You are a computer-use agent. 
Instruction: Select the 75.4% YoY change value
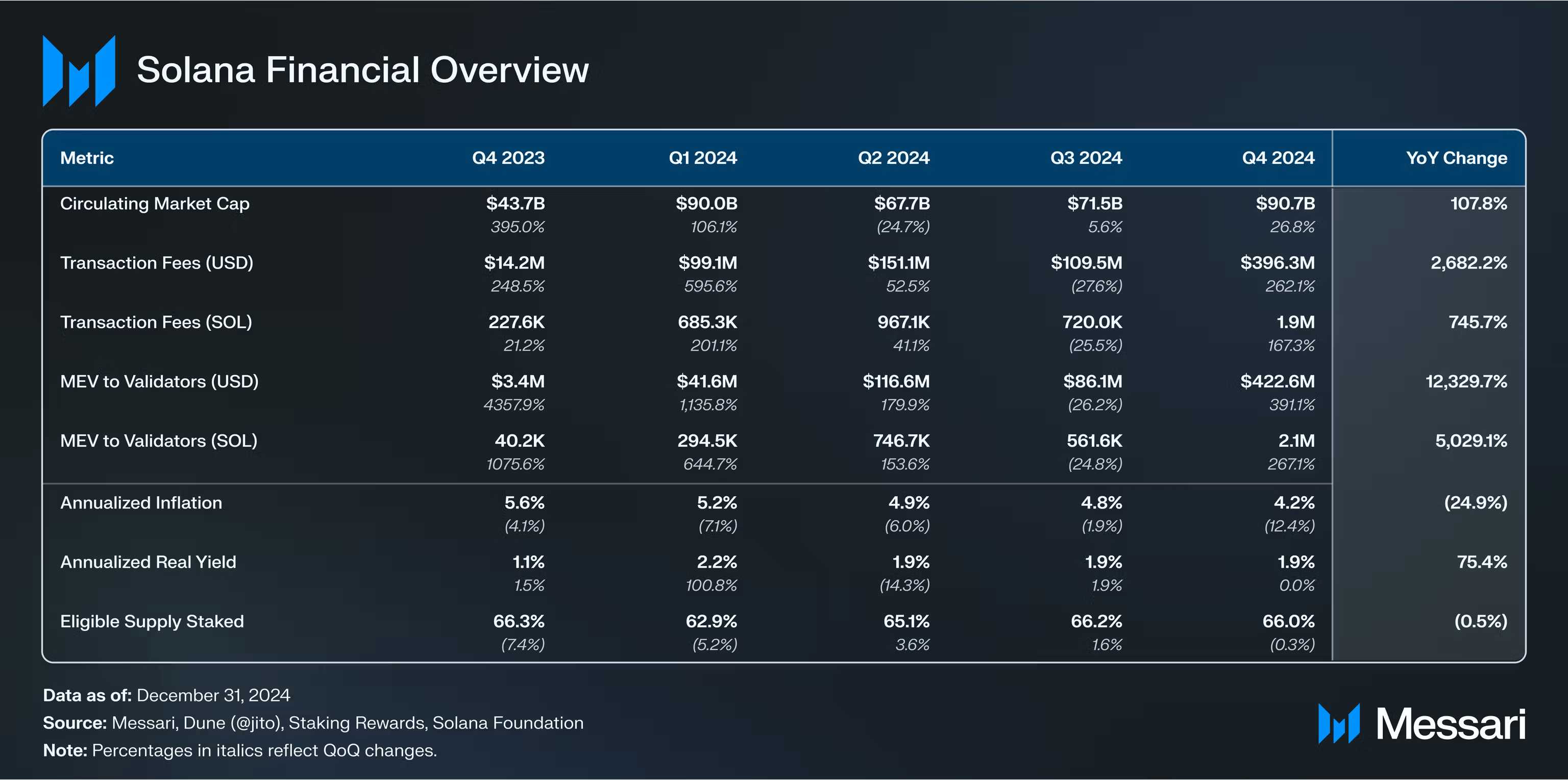tap(1482, 562)
